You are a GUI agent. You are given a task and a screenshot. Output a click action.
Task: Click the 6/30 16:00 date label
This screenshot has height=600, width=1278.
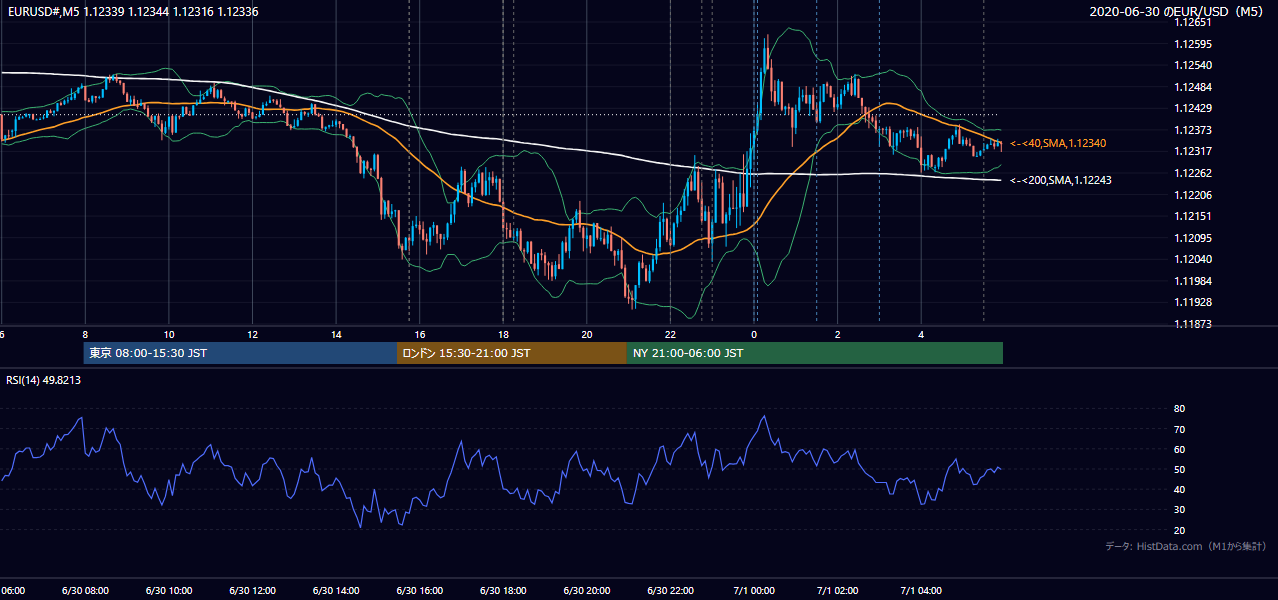point(419,591)
